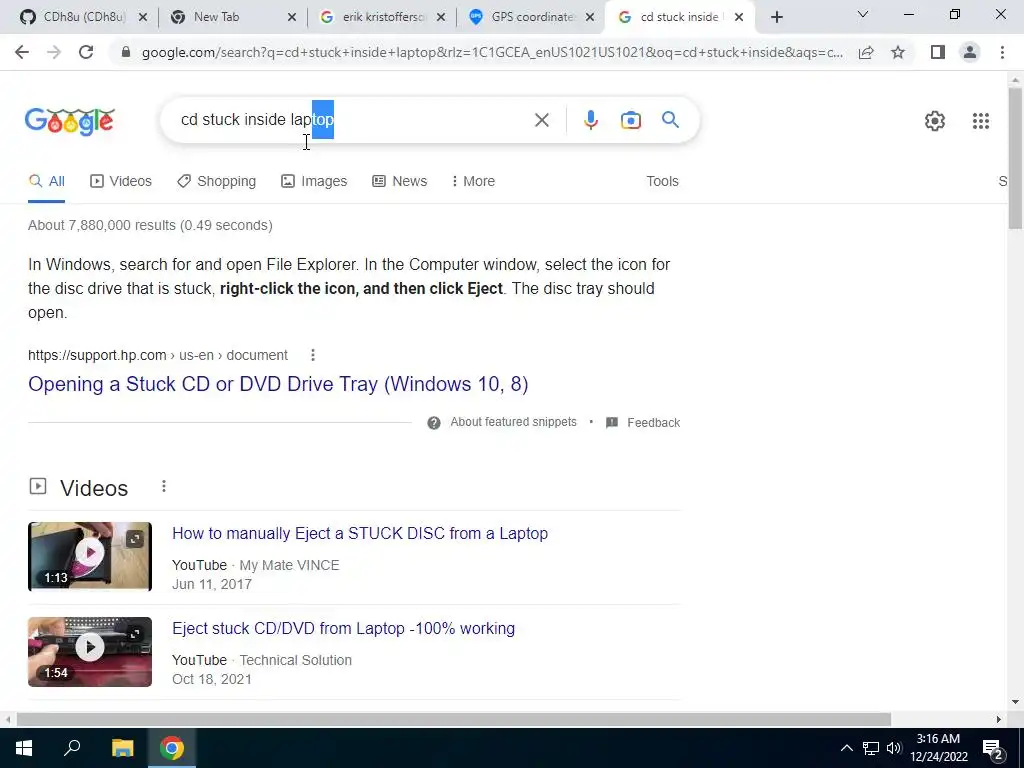Open How to manually Eject STUCK DISC video

coord(360,534)
